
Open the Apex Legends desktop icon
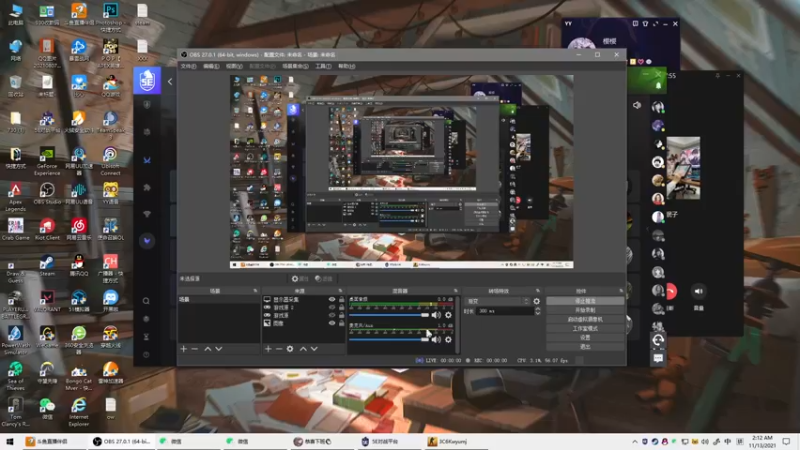pos(15,197)
